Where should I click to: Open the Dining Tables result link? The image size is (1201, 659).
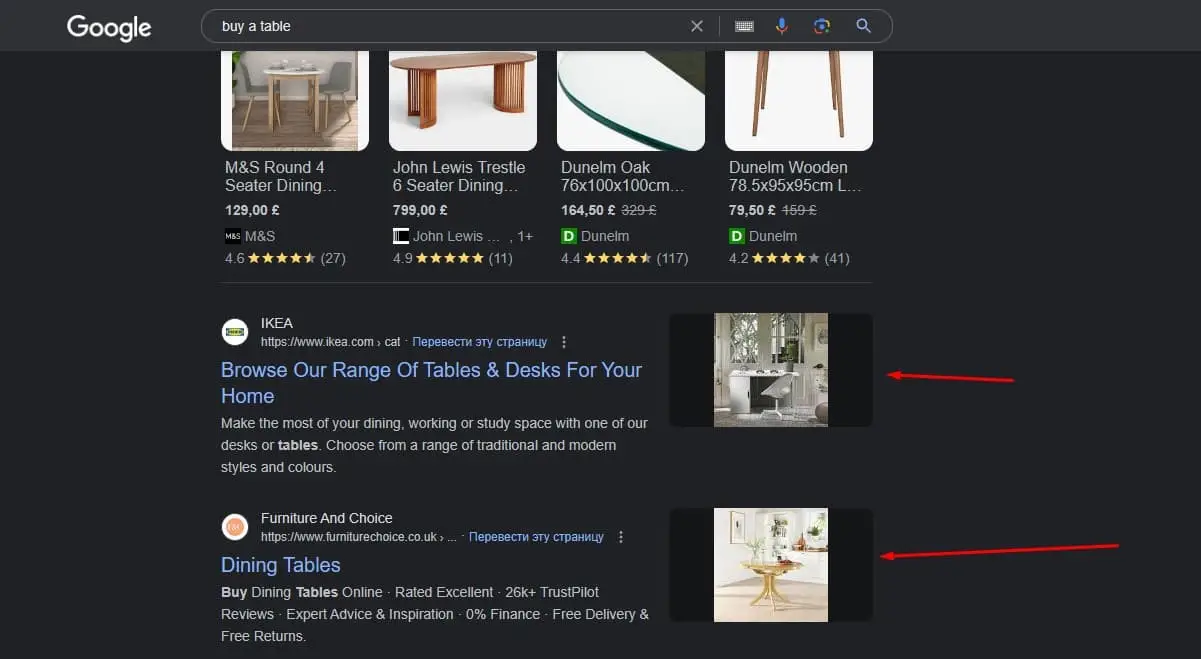pos(281,565)
